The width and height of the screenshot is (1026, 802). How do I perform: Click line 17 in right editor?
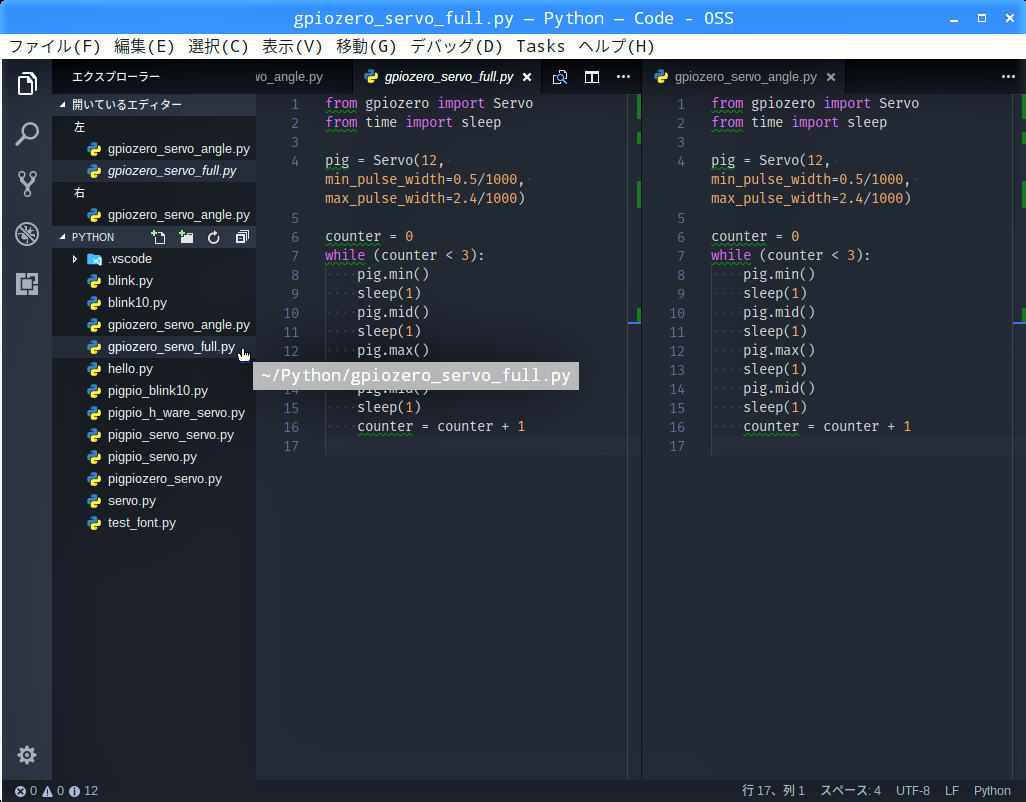861,446
